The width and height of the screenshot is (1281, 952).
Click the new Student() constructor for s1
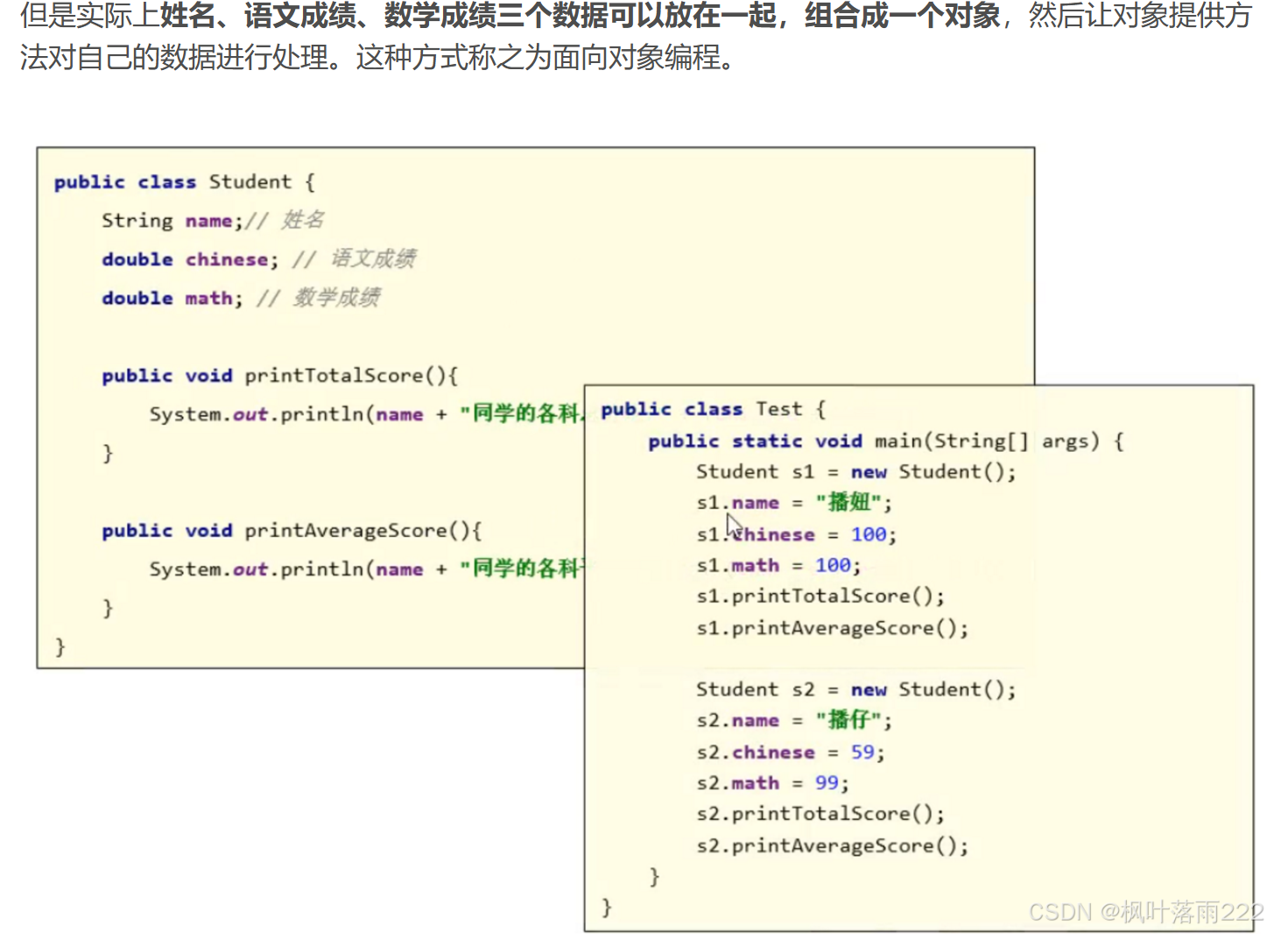tap(933, 471)
